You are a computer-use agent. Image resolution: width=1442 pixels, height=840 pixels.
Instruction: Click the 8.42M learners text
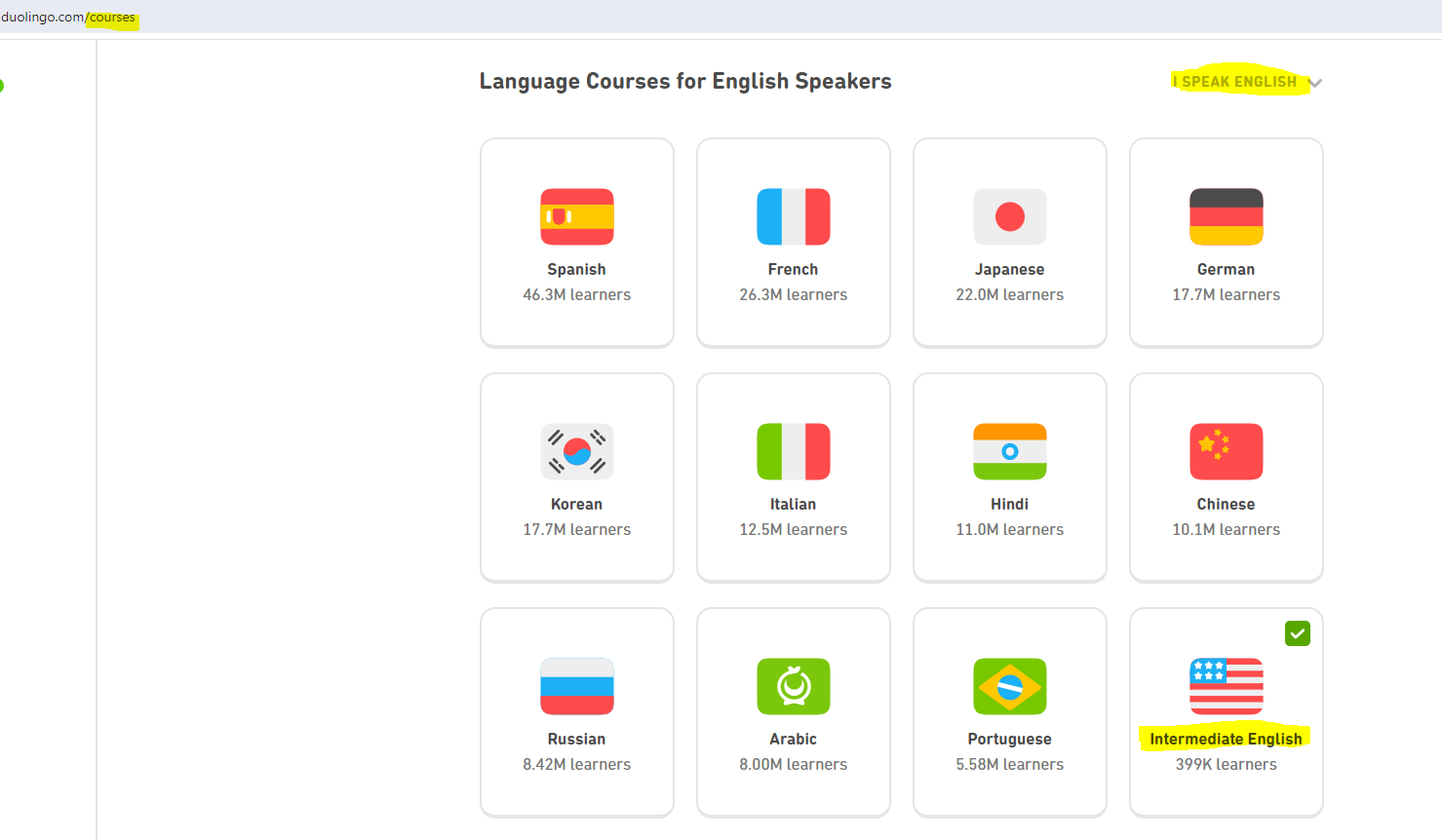click(x=577, y=764)
